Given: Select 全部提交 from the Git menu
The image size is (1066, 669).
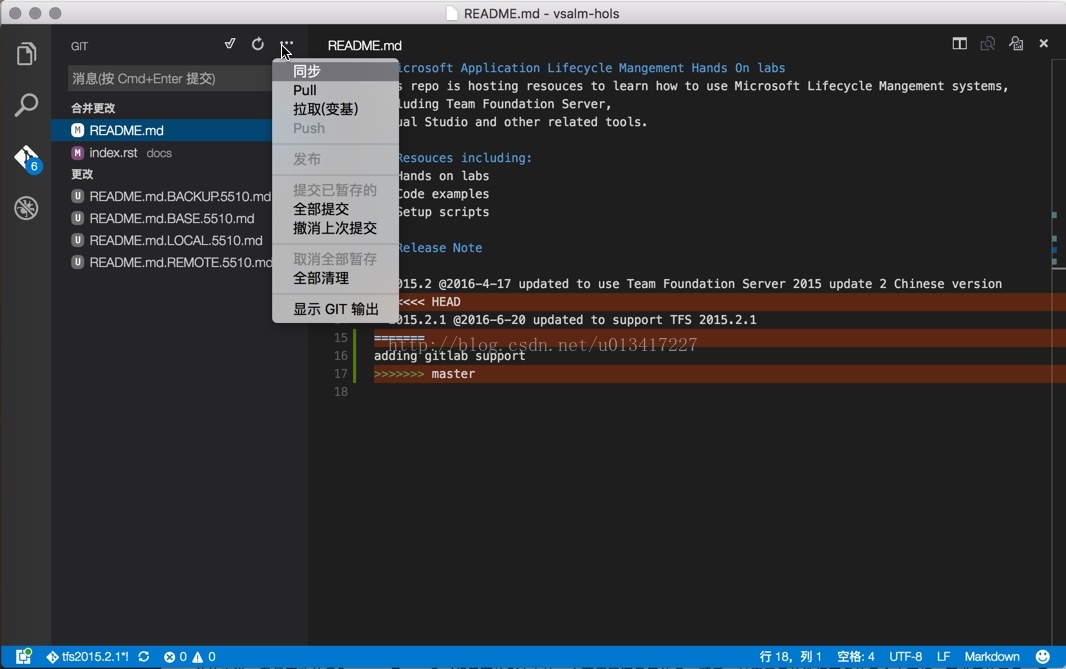Looking at the screenshot, I should [335, 209].
